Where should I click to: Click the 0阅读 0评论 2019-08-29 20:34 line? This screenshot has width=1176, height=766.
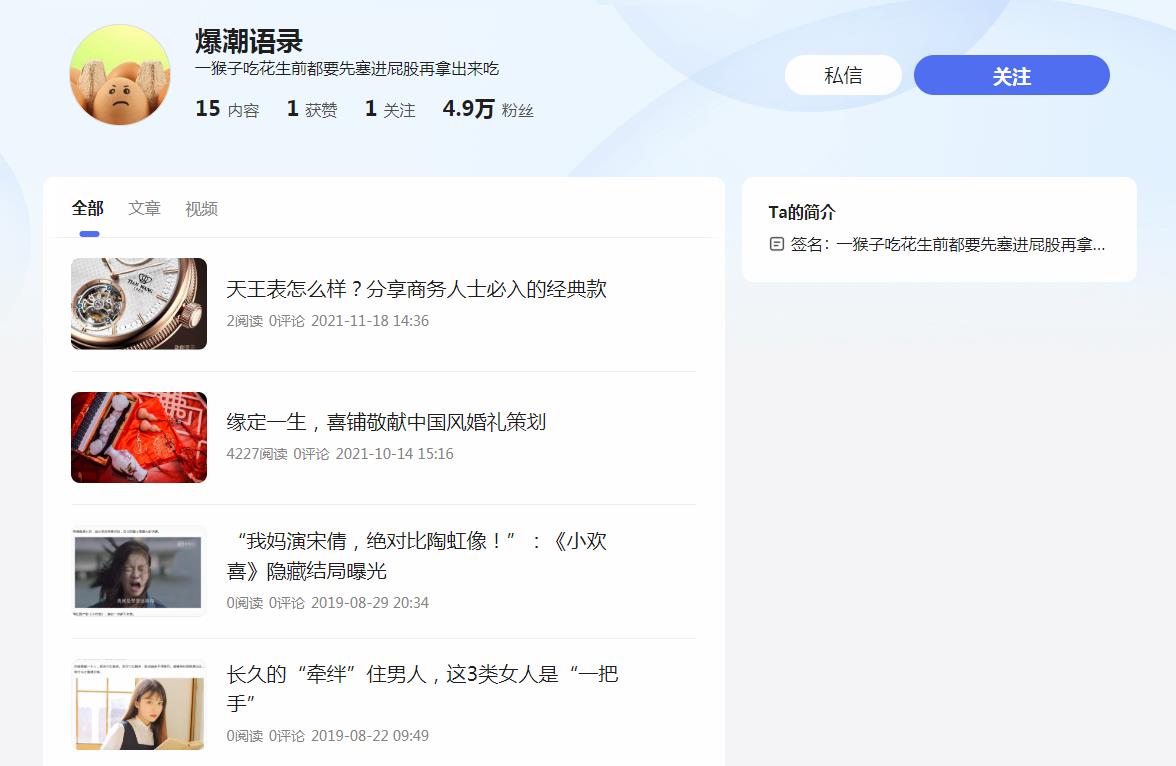pyautogui.click(x=328, y=603)
